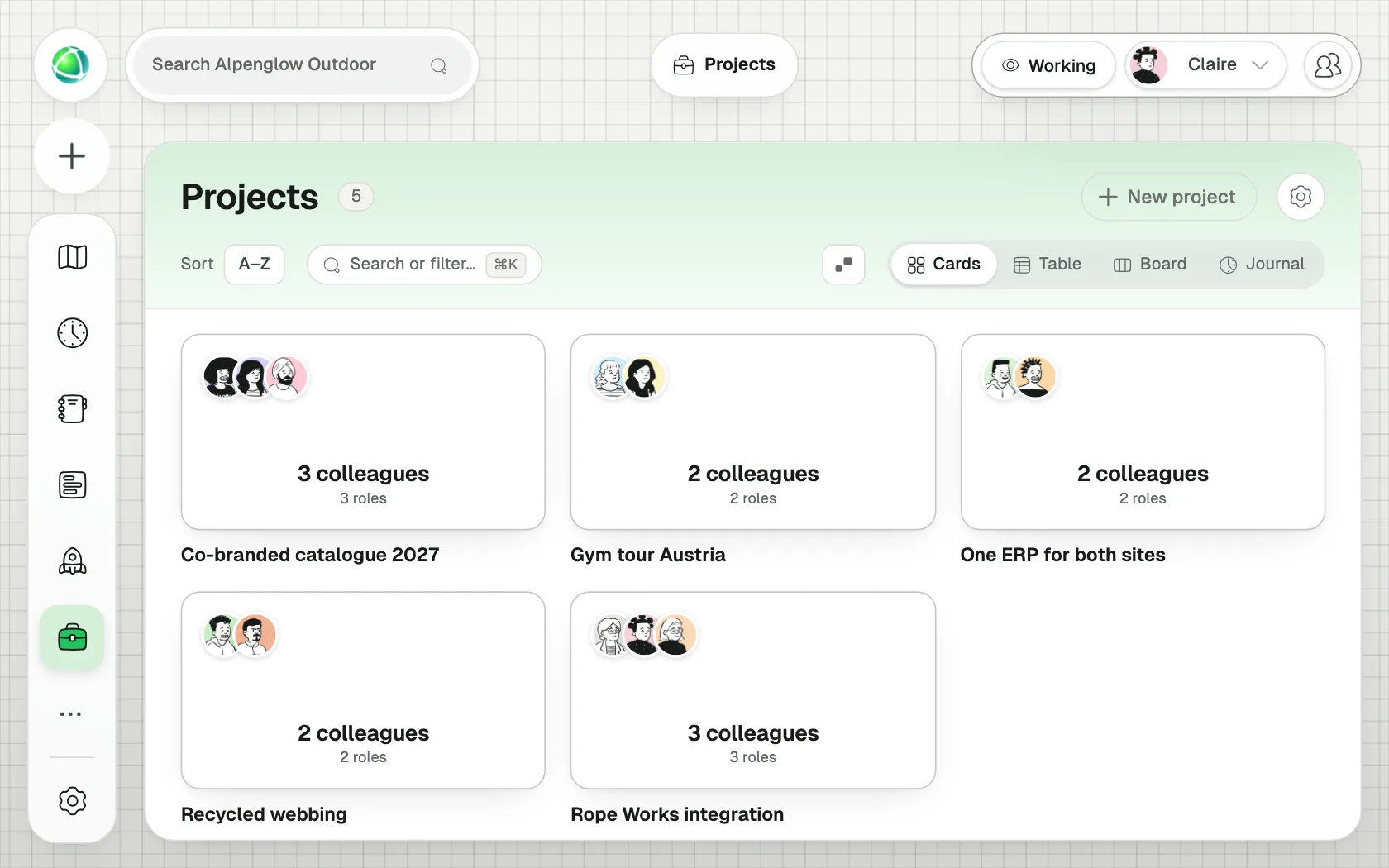Click colleague avatars on Gym tour Austria card
Screen dimensions: 1389x868
[x=628, y=378]
